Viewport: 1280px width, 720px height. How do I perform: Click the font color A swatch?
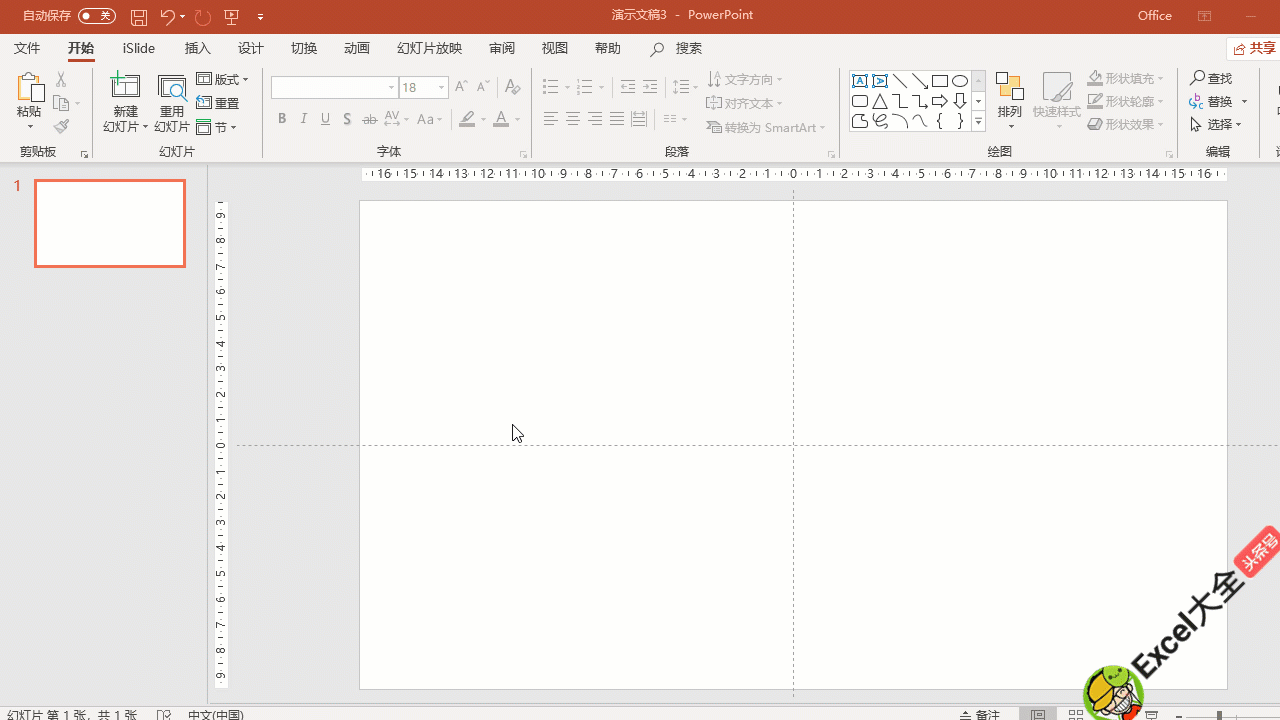point(501,120)
